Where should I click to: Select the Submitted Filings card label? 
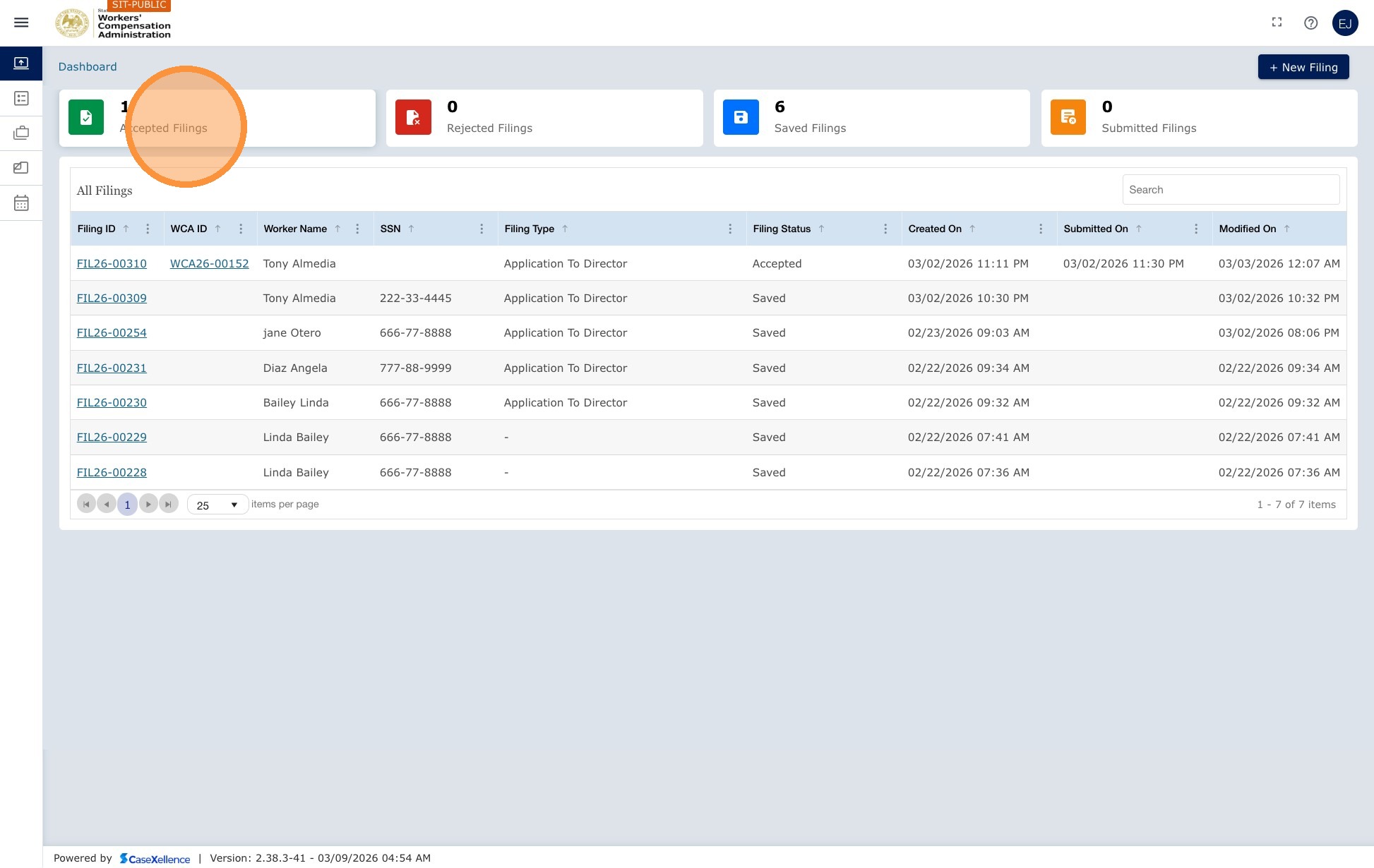[x=1149, y=128]
